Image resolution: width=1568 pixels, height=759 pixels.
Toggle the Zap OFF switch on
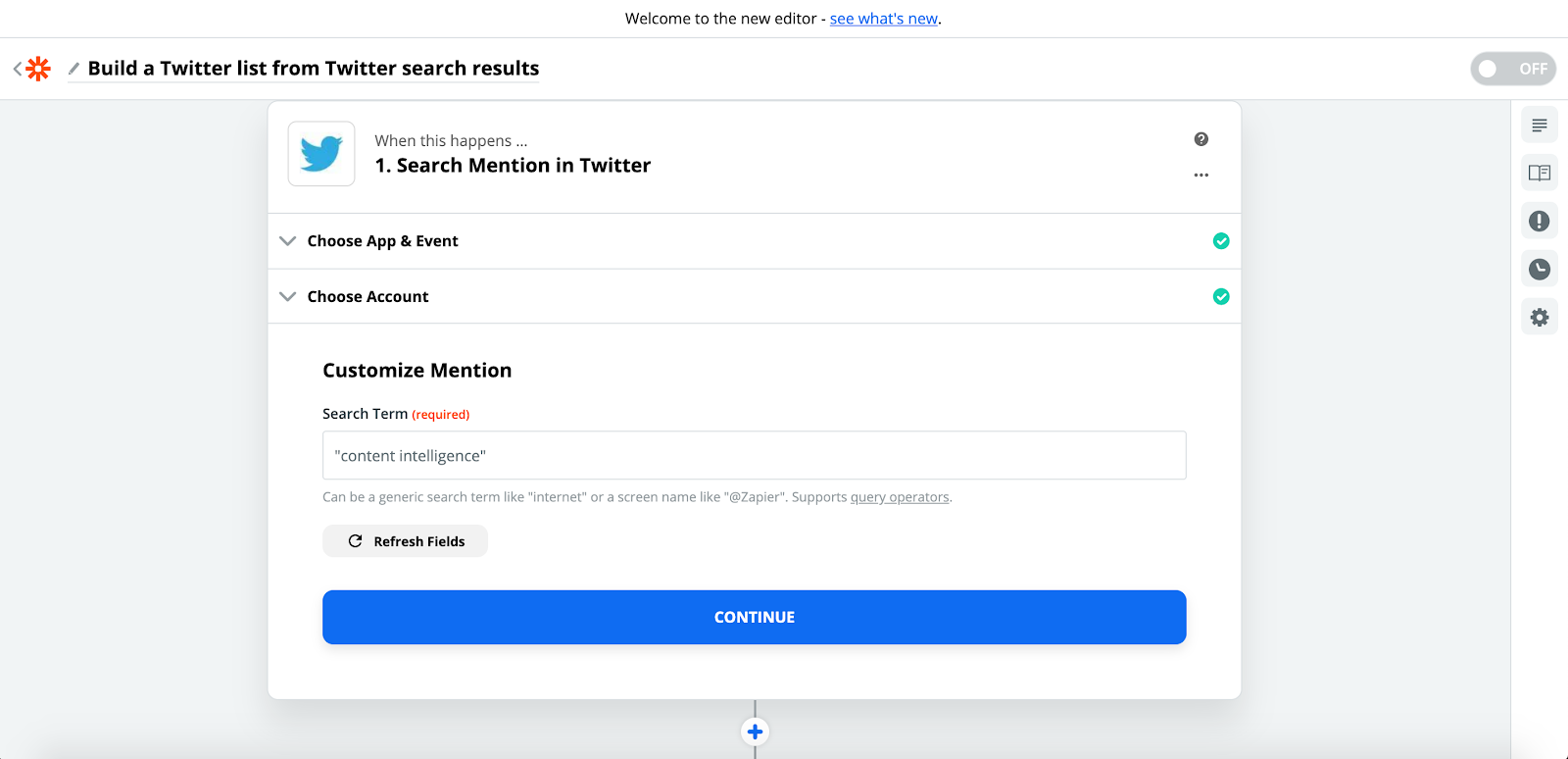point(1513,69)
